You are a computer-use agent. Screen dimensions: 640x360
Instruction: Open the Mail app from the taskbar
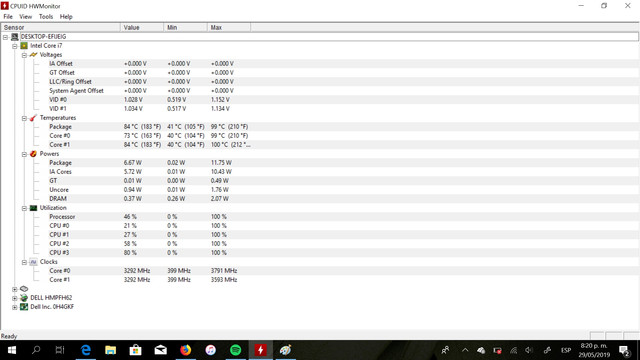point(160,350)
